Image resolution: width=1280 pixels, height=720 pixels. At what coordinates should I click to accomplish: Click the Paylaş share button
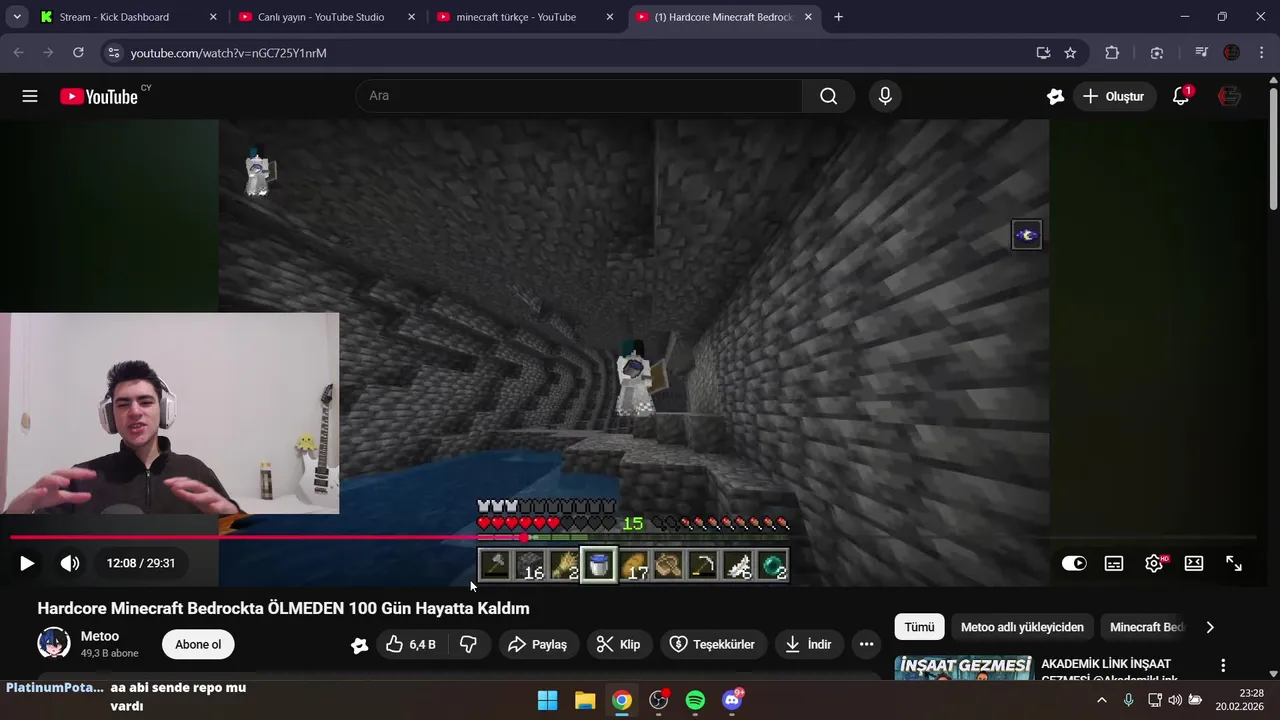537,644
